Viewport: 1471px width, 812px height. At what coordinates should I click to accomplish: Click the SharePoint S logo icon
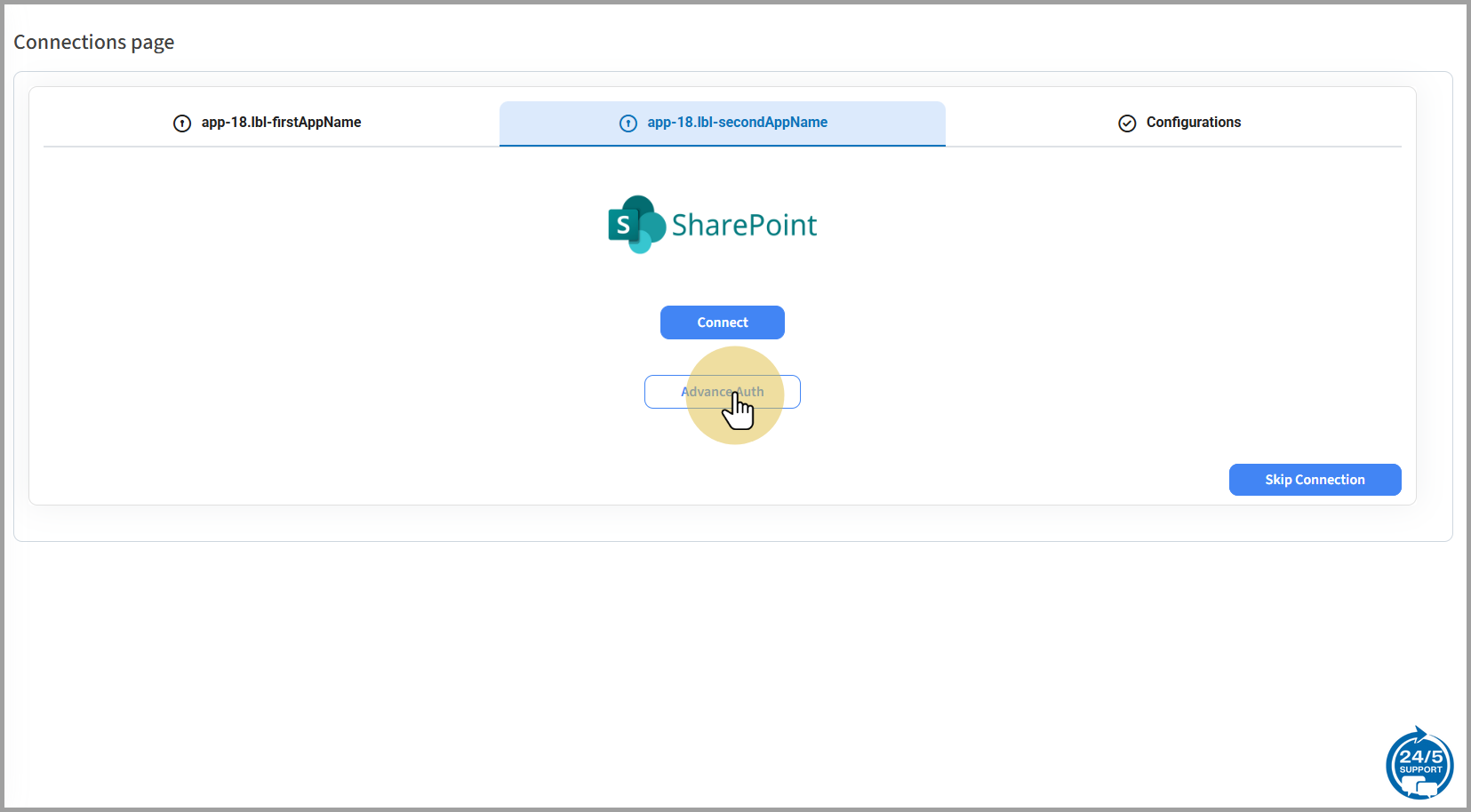[x=622, y=226]
